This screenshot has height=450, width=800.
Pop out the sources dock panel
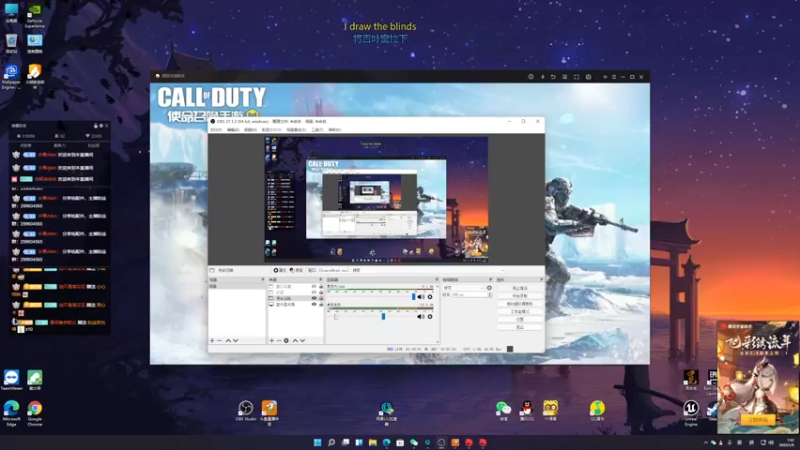pos(320,280)
